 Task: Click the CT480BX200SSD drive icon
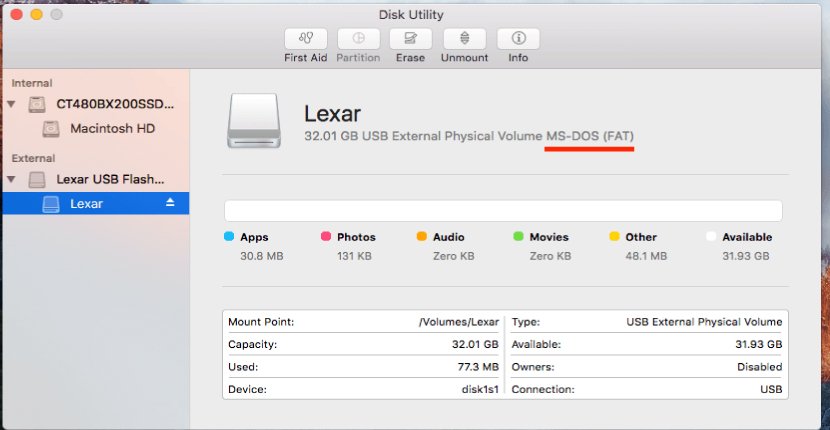click(x=37, y=104)
